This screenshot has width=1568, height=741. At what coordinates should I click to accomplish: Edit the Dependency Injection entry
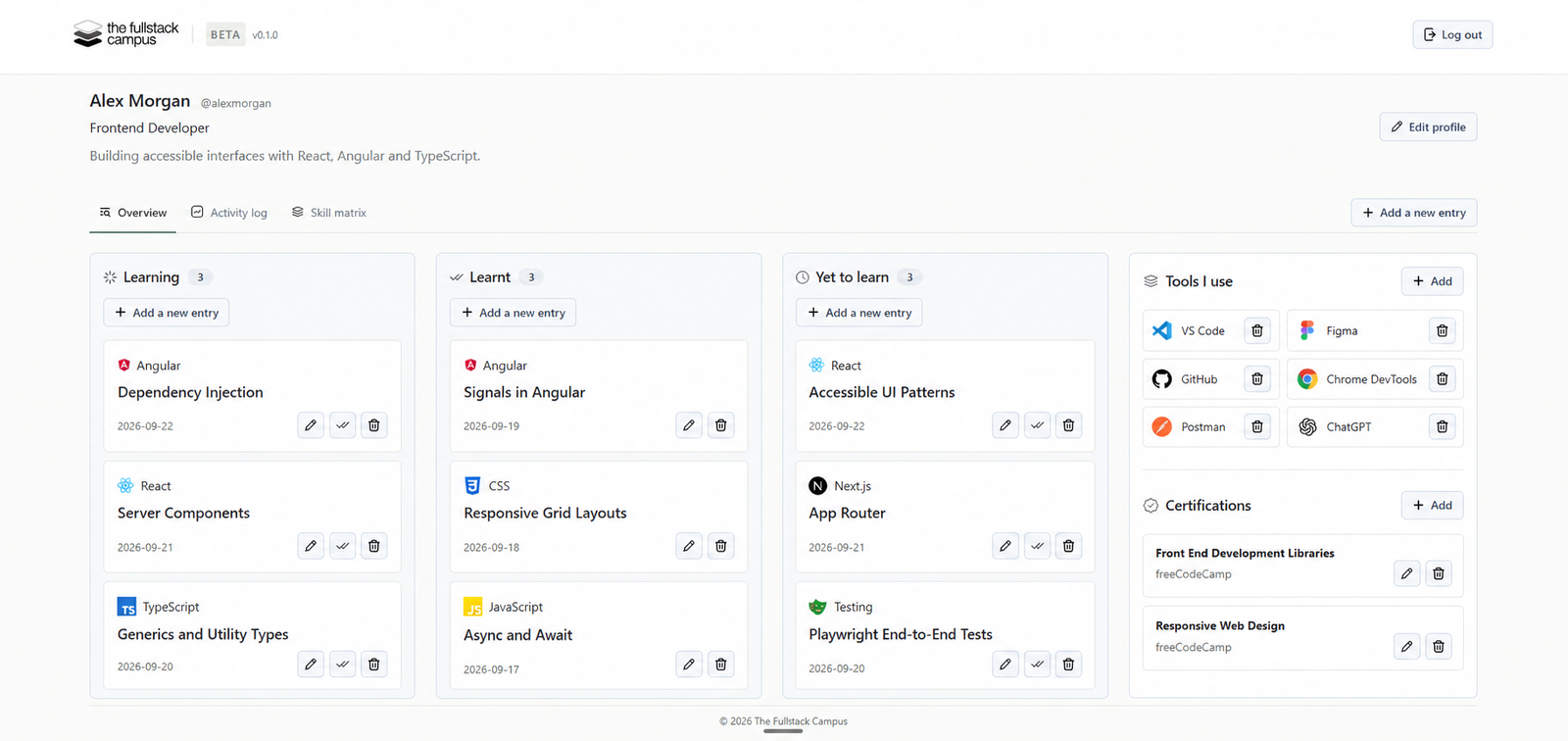pyautogui.click(x=311, y=425)
